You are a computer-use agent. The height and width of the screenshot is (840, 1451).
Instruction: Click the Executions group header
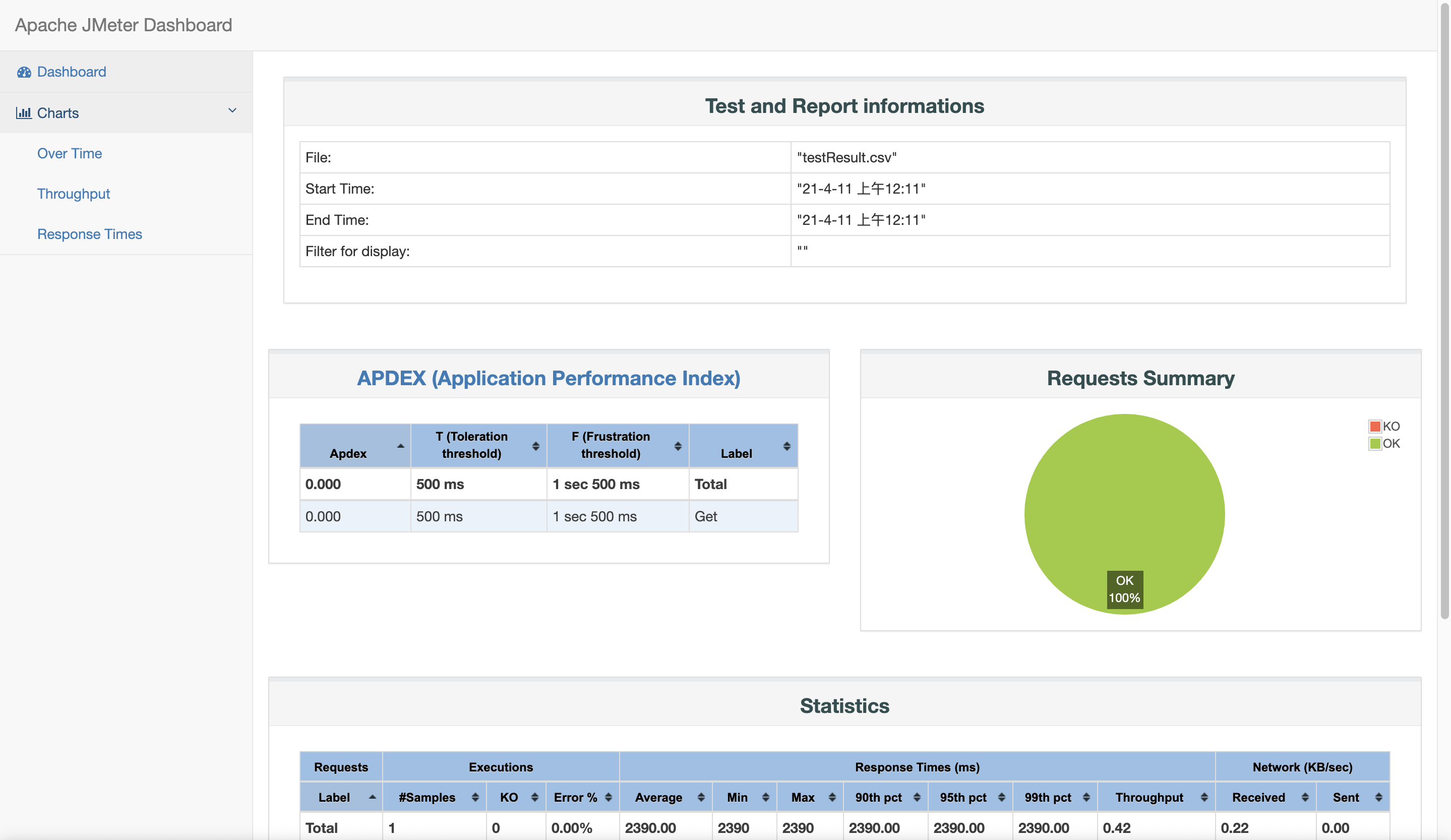click(501, 767)
